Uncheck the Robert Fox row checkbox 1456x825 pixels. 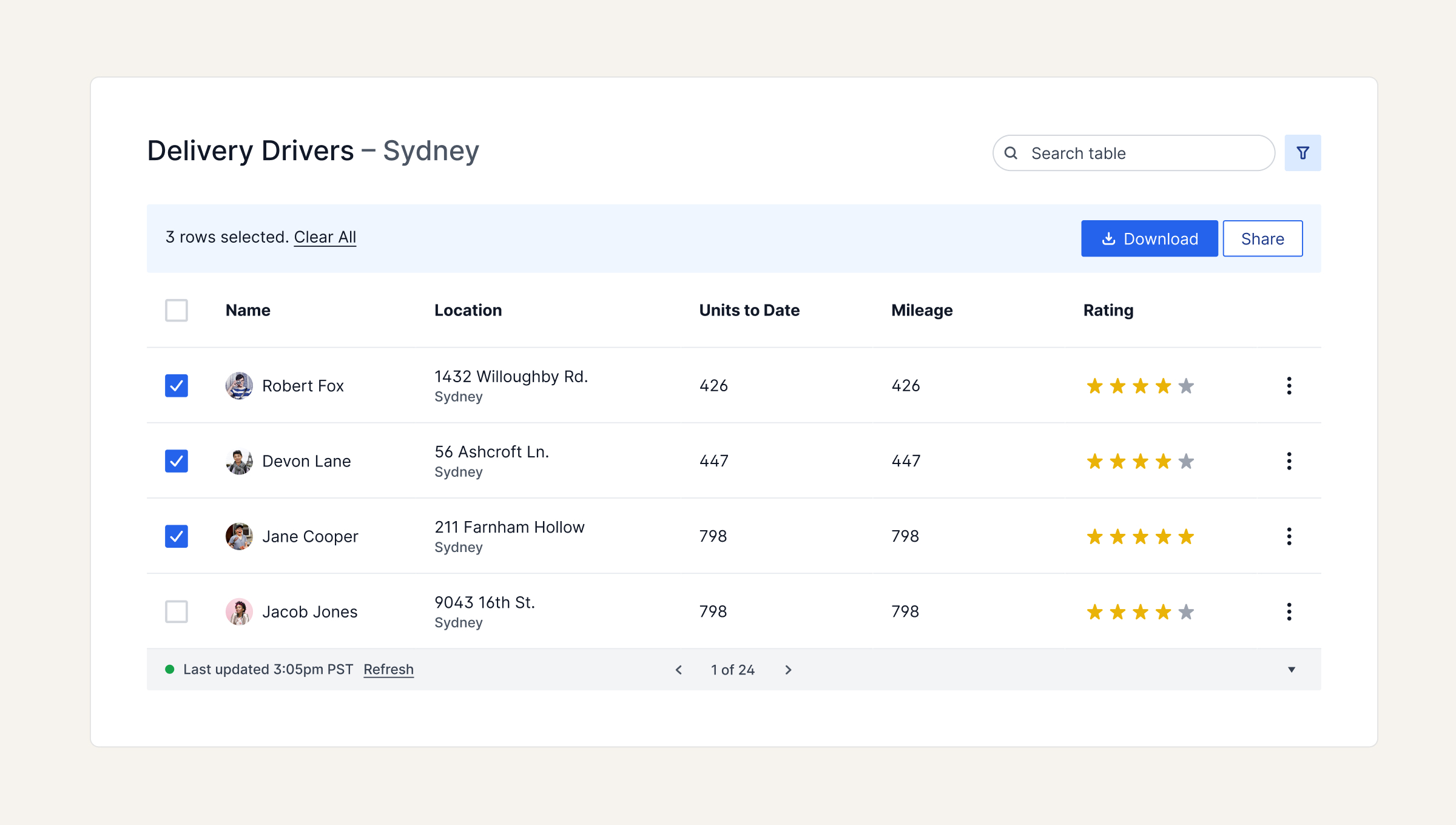coord(177,386)
